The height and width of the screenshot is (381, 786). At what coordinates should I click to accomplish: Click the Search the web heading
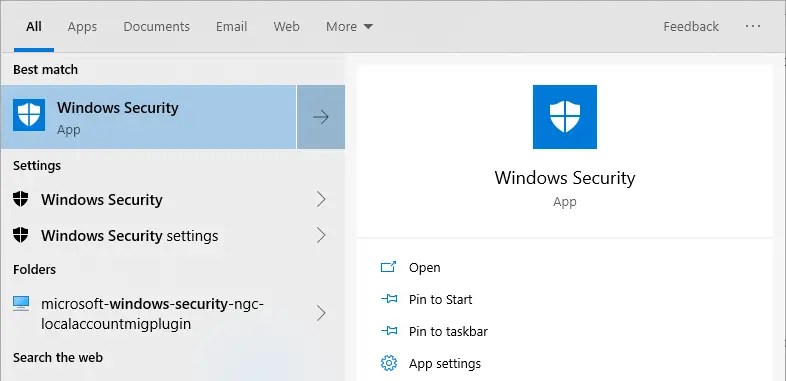[58, 357]
